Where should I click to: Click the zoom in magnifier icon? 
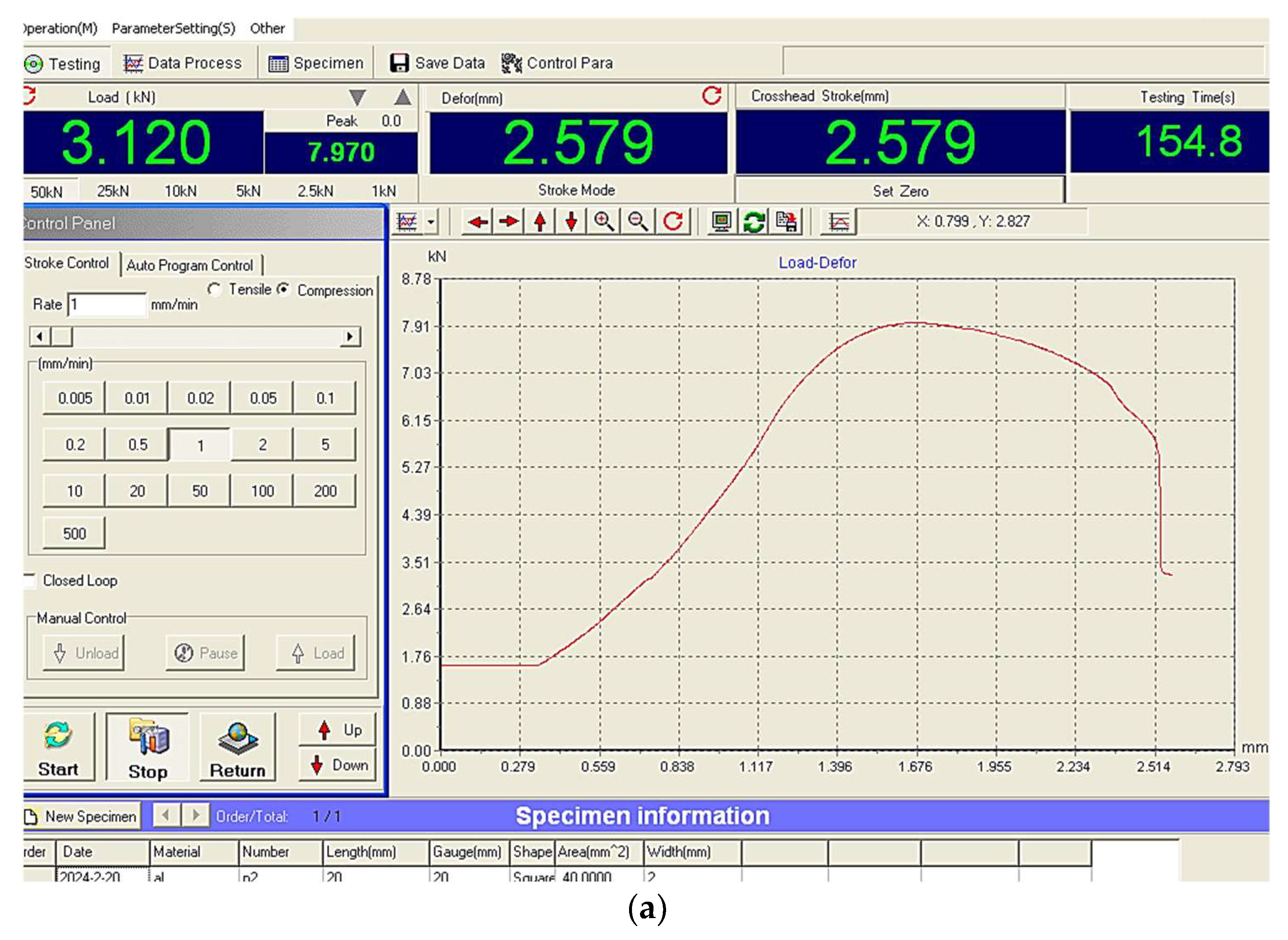604,222
